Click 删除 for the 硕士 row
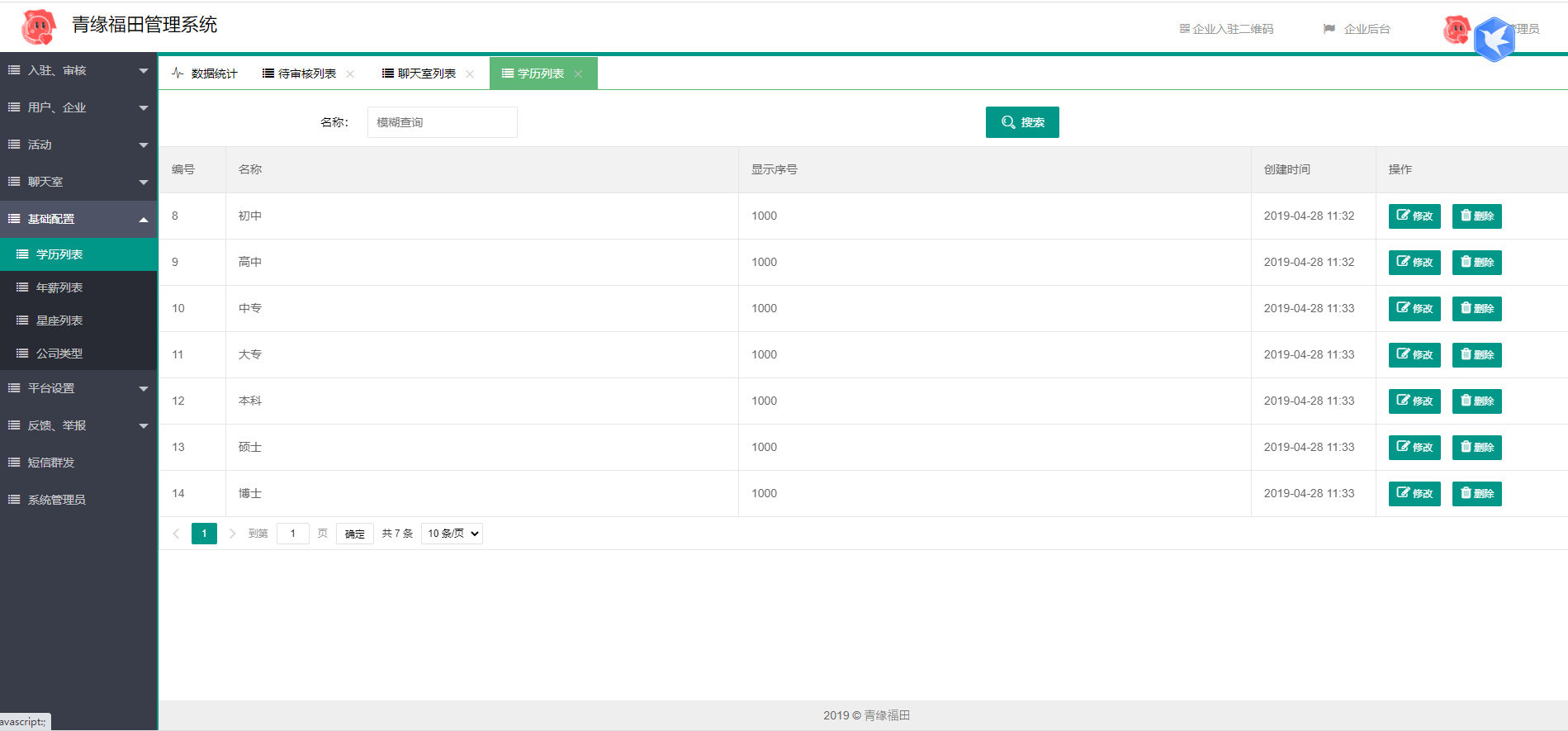1568x731 pixels. click(x=1477, y=448)
